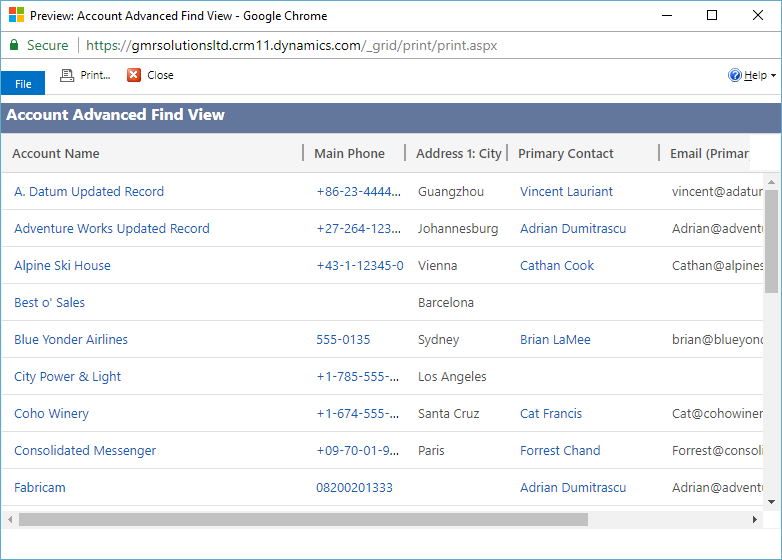Open Best o' Sales account
The width and height of the screenshot is (782, 560).
tap(49, 302)
